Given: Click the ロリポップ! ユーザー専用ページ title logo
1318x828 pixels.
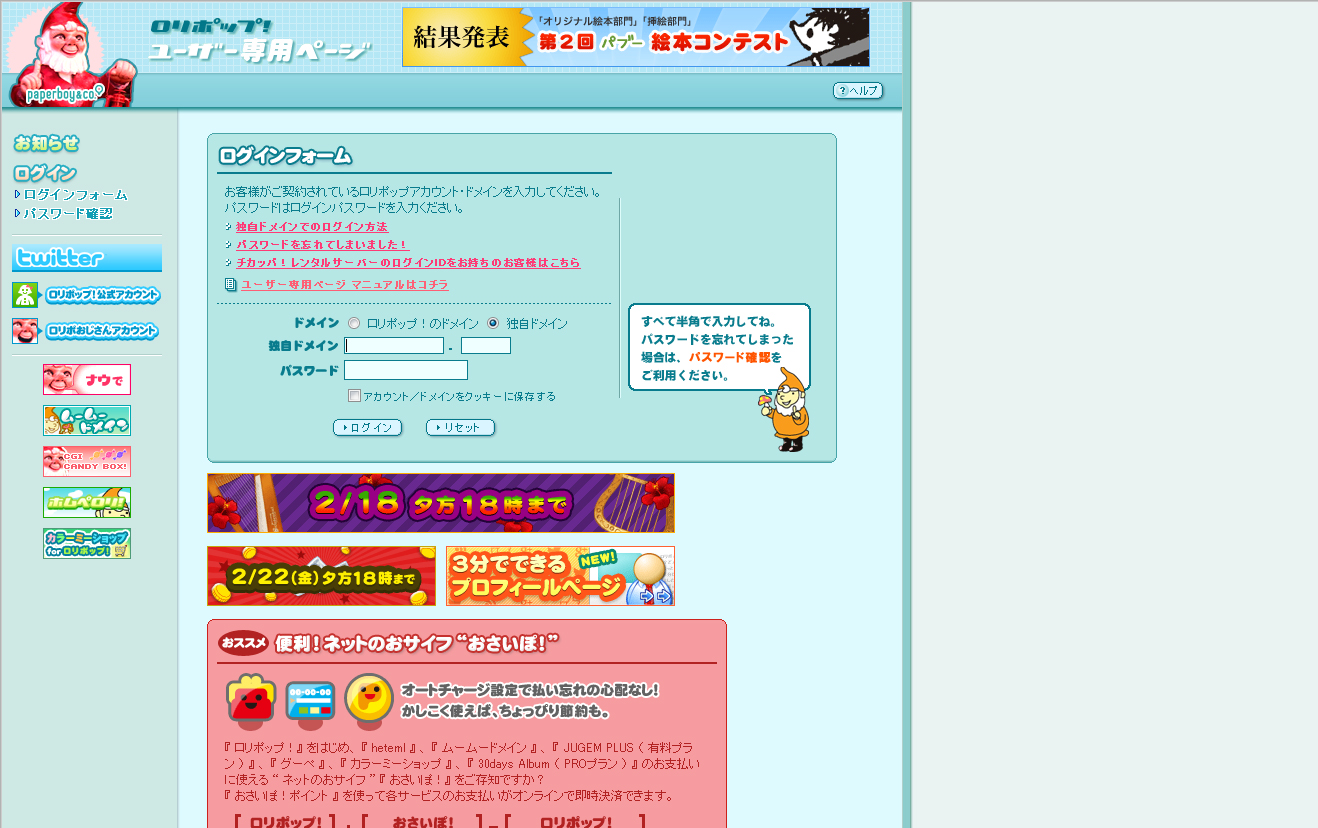Looking at the screenshot, I should [260, 40].
